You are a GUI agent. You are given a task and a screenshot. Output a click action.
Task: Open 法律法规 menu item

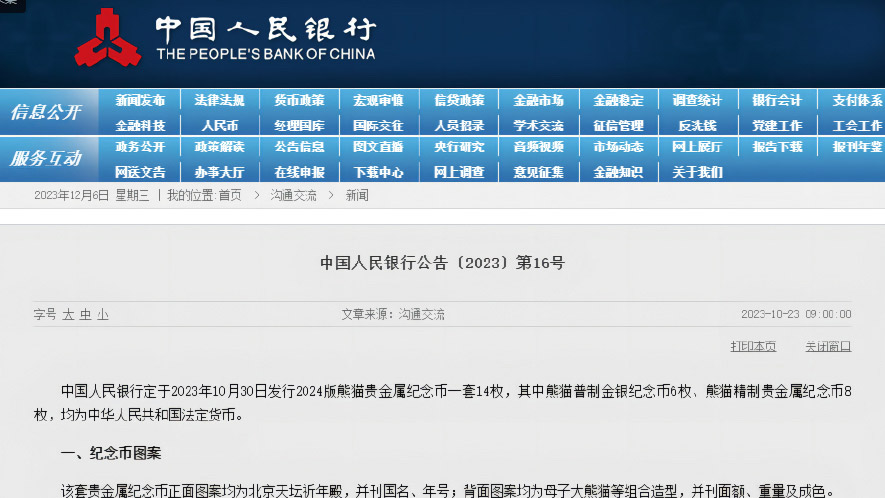coord(220,101)
